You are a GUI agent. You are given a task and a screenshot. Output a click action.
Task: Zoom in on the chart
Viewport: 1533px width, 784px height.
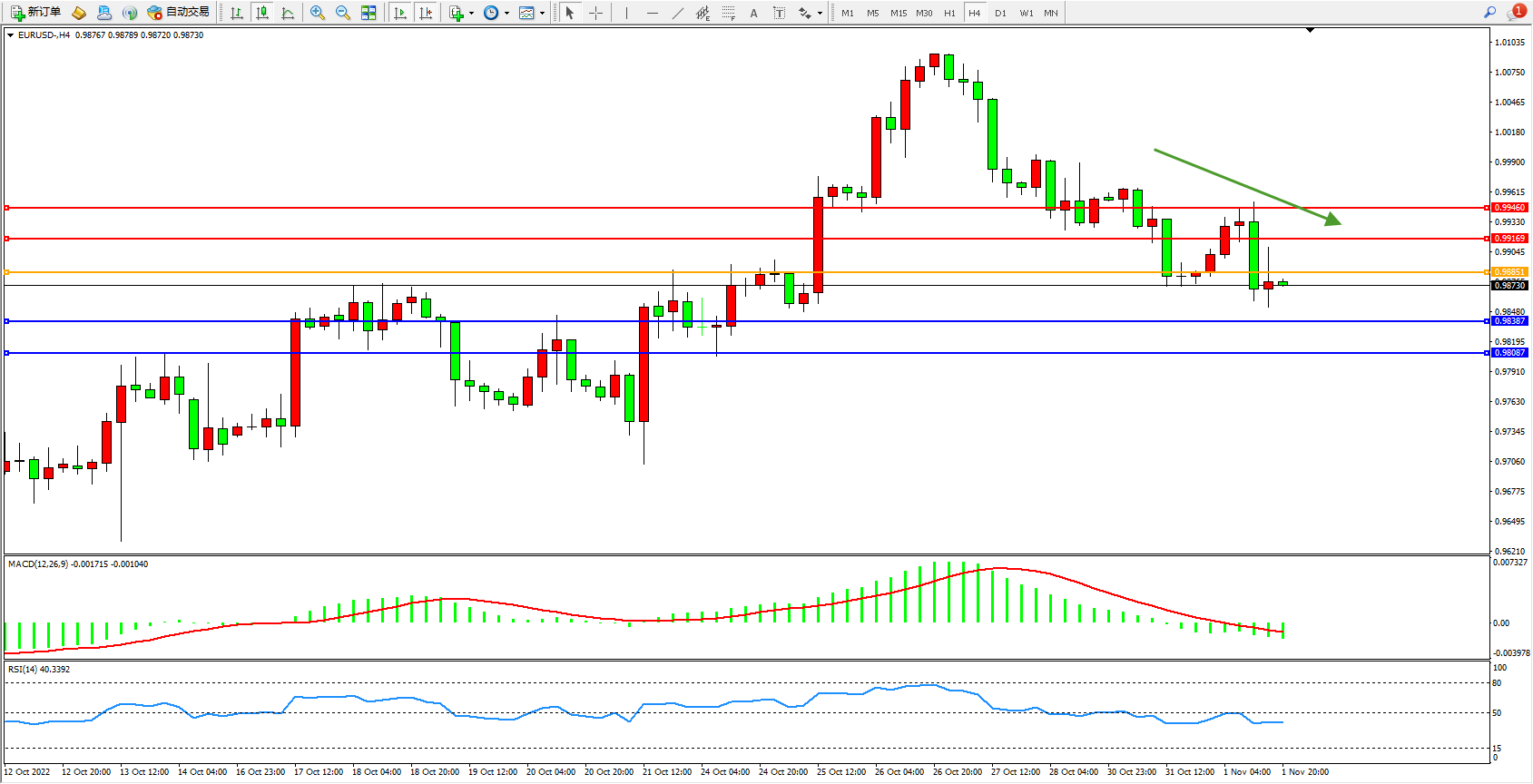(318, 13)
